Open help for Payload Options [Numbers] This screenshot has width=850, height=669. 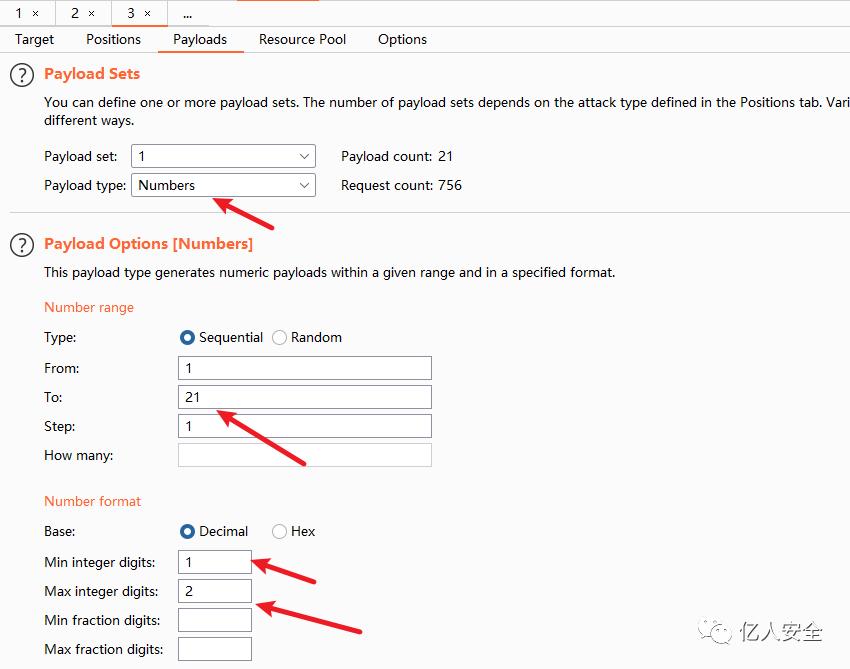[22, 245]
